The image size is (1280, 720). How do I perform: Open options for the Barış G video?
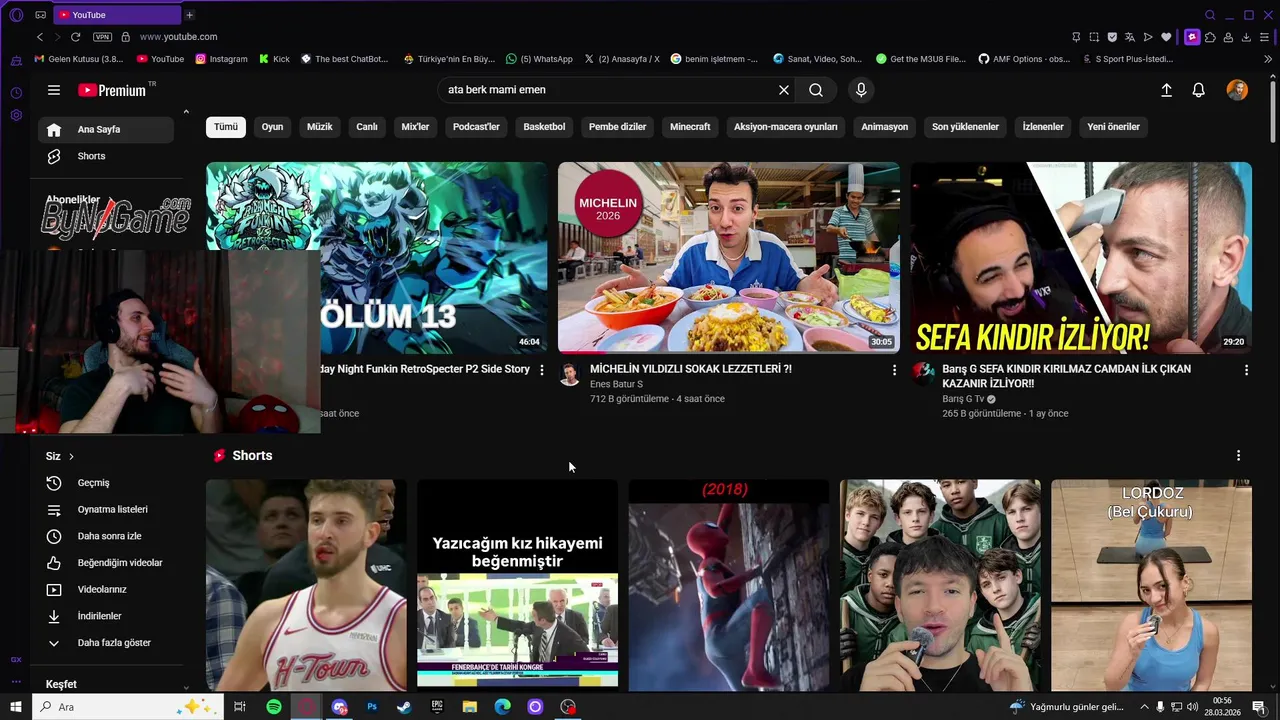pos(1246,370)
